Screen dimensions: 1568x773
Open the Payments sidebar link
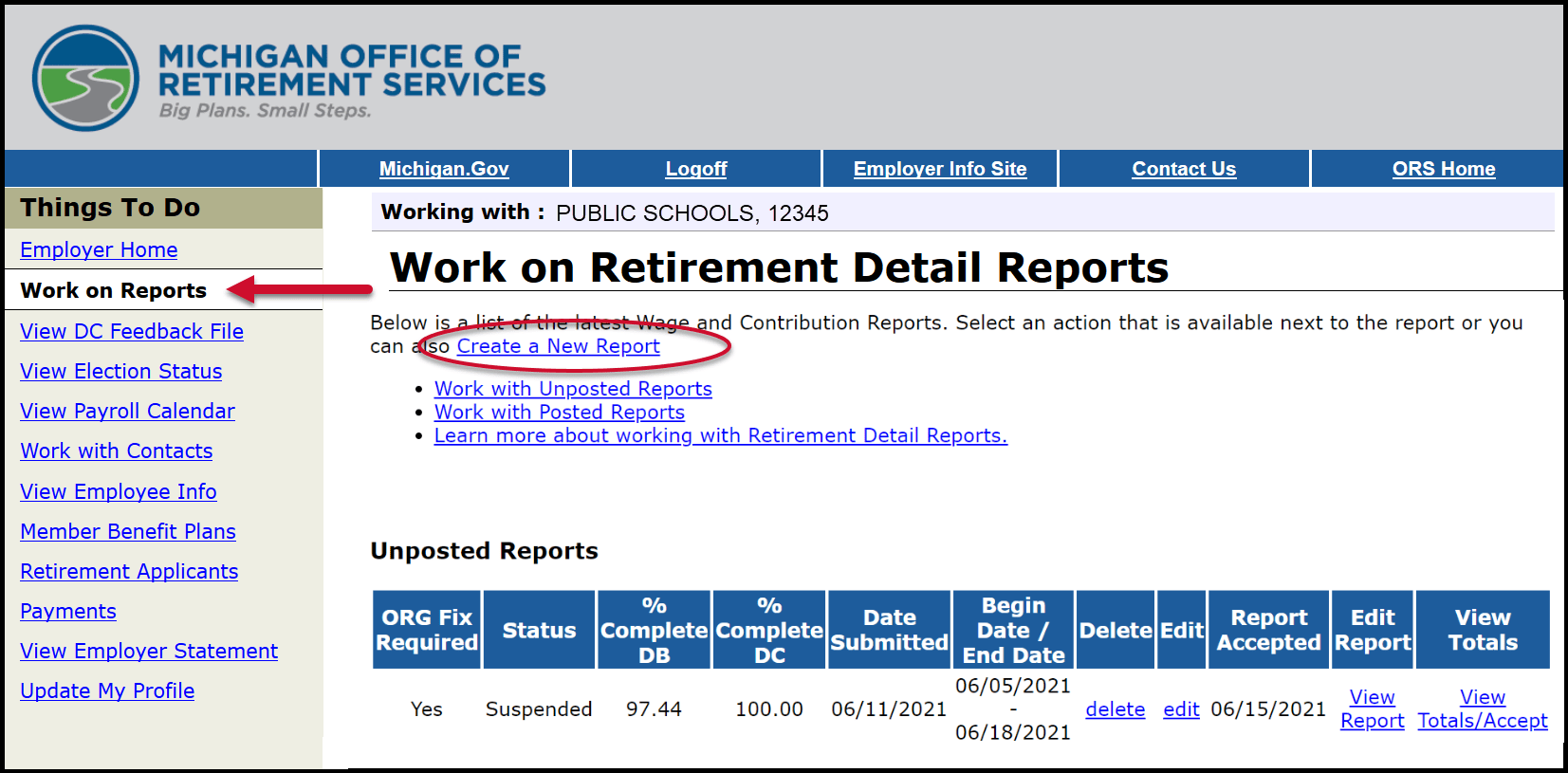click(x=68, y=611)
